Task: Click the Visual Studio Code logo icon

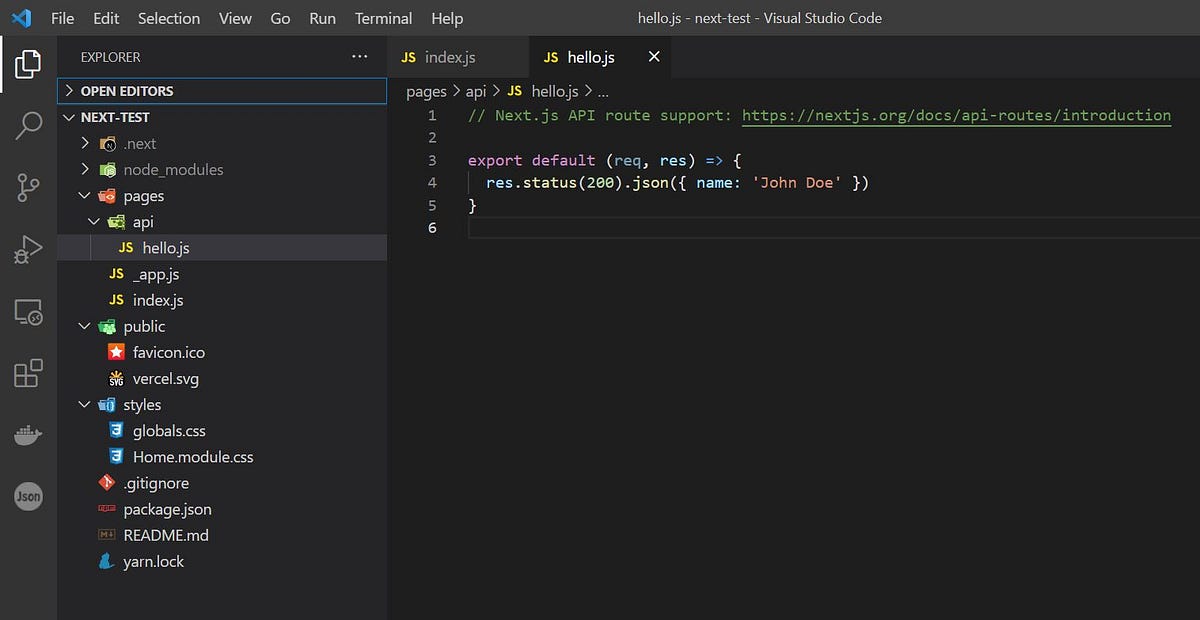Action: click(x=21, y=17)
